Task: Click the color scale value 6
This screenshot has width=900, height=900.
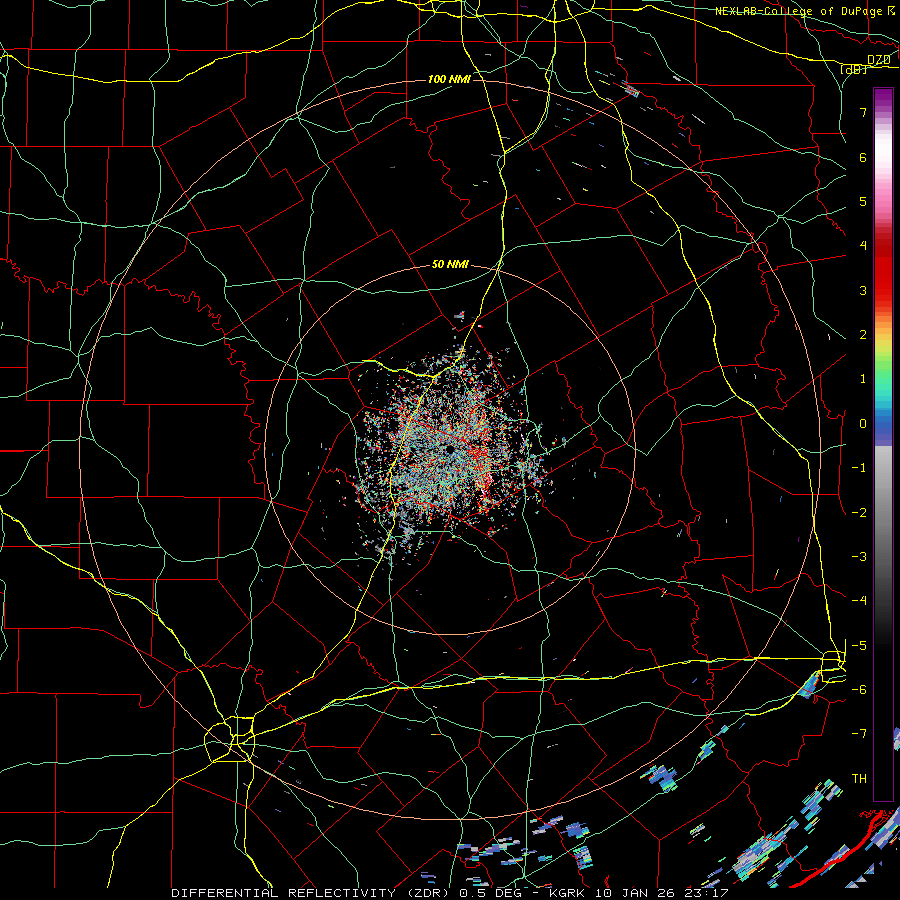Action: coord(863,157)
